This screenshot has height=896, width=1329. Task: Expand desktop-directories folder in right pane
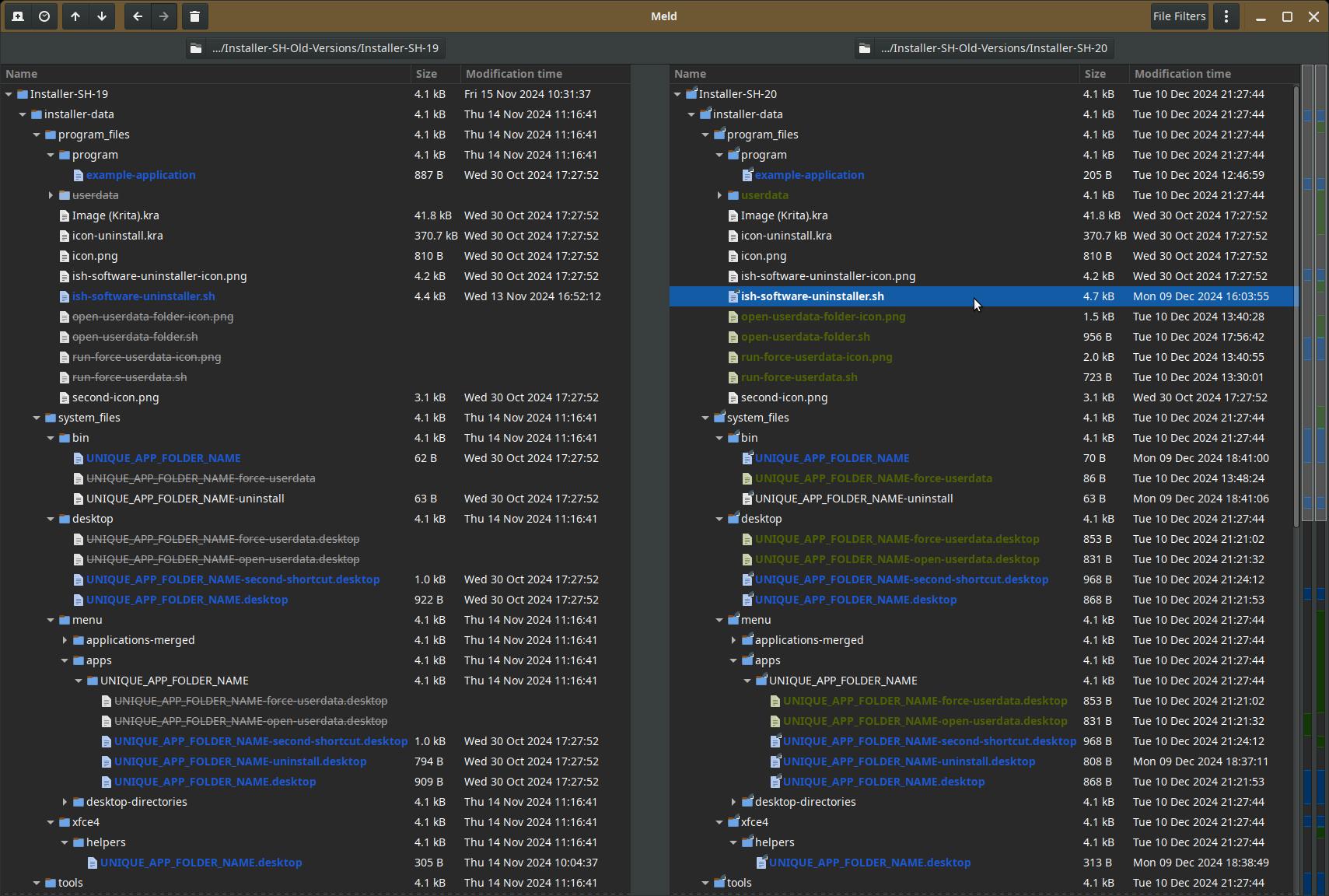733,802
